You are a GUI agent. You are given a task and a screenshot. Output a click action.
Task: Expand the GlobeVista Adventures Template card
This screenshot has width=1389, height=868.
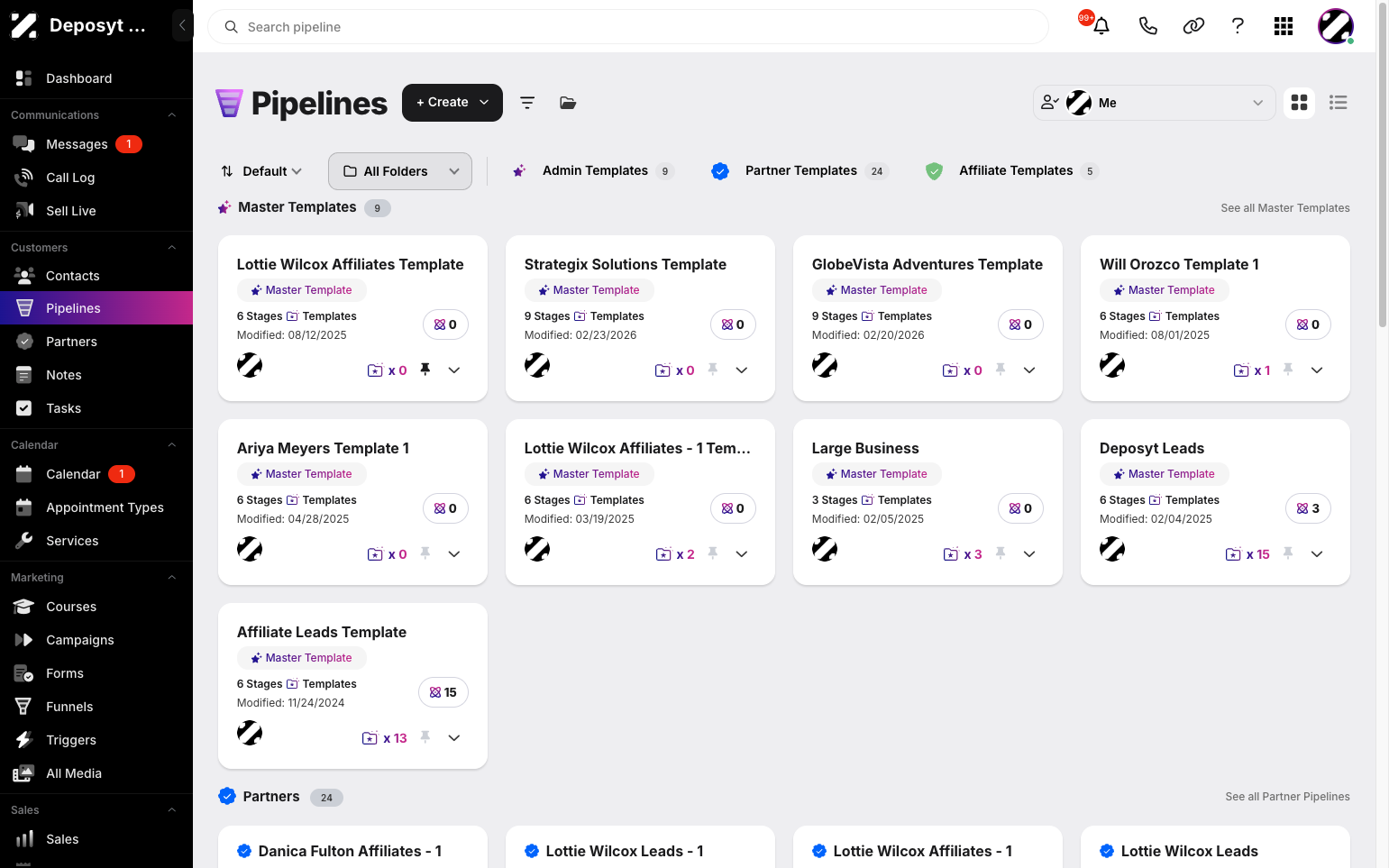pos(1029,370)
